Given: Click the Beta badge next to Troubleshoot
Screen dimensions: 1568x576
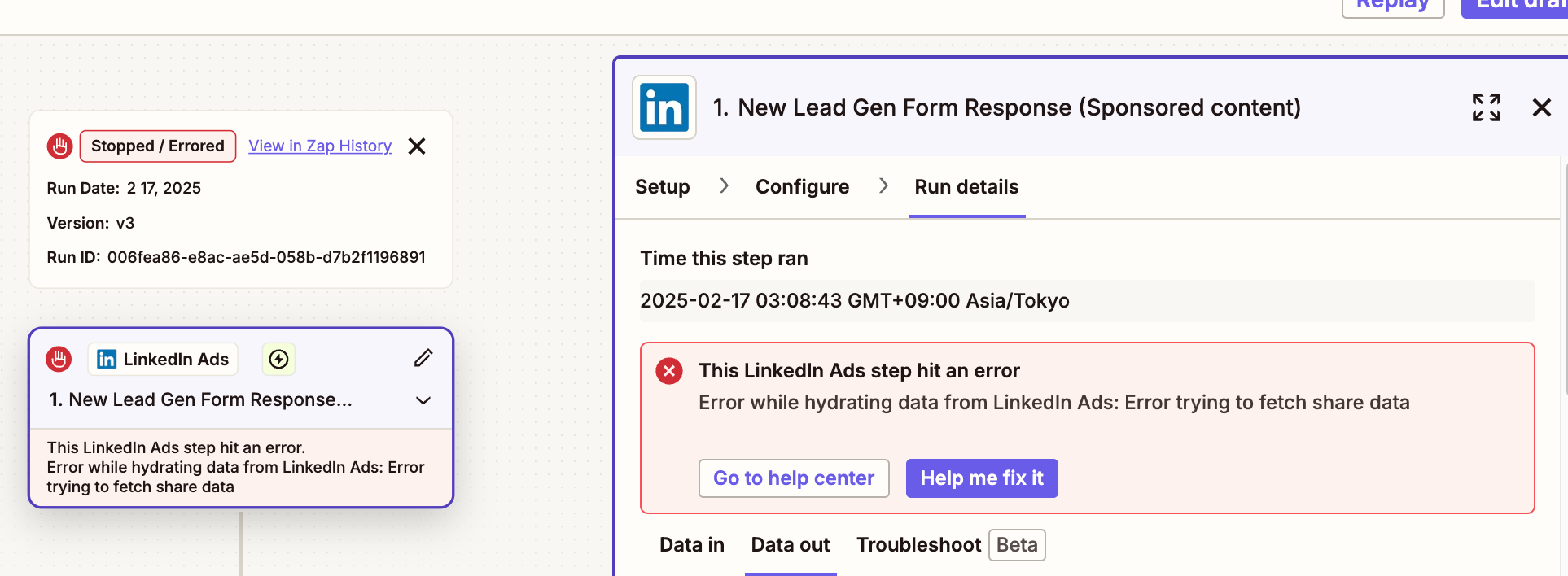Looking at the screenshot, I should click(1017, 545).
